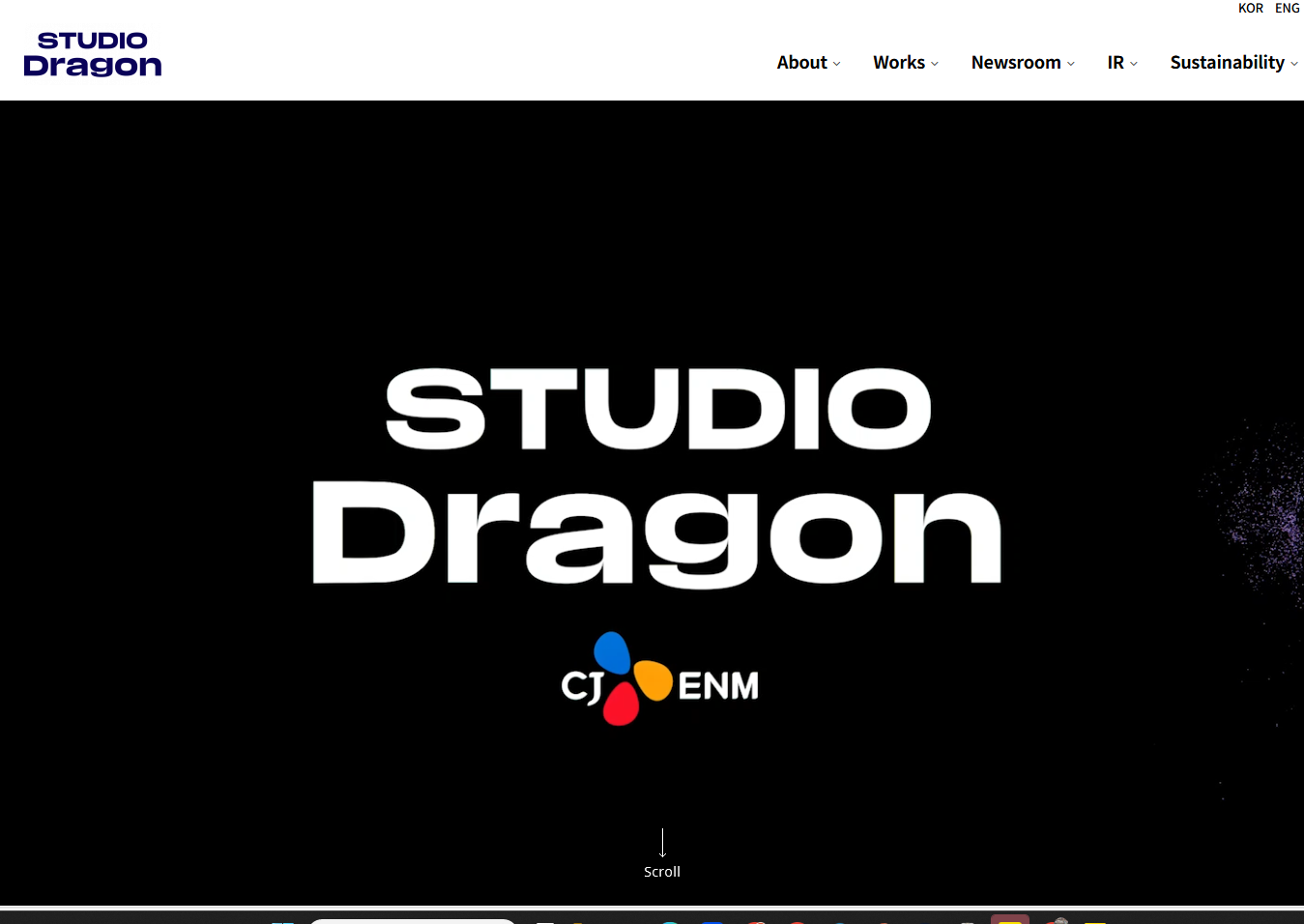Open the Works menu
Screen dimensions: 1304x924
tap(899, 63)
